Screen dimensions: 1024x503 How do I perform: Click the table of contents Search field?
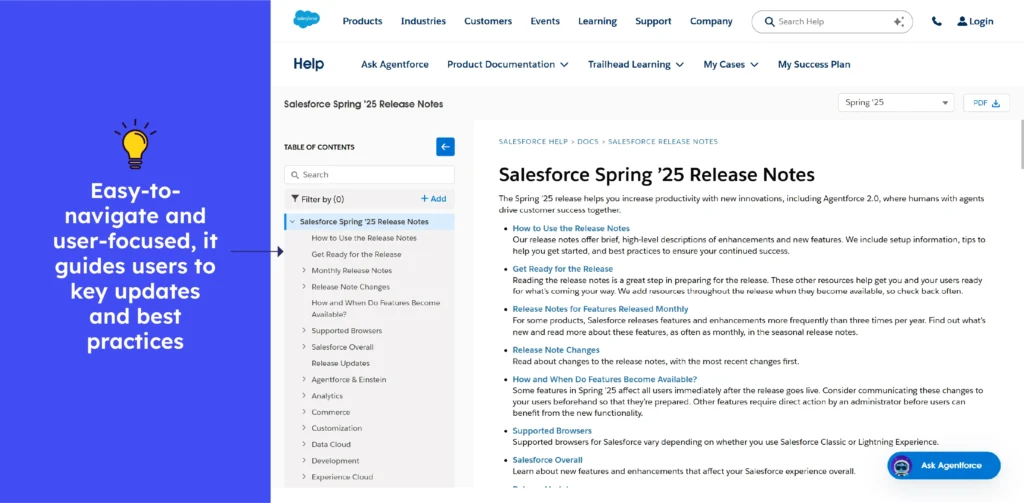(369, 174)
